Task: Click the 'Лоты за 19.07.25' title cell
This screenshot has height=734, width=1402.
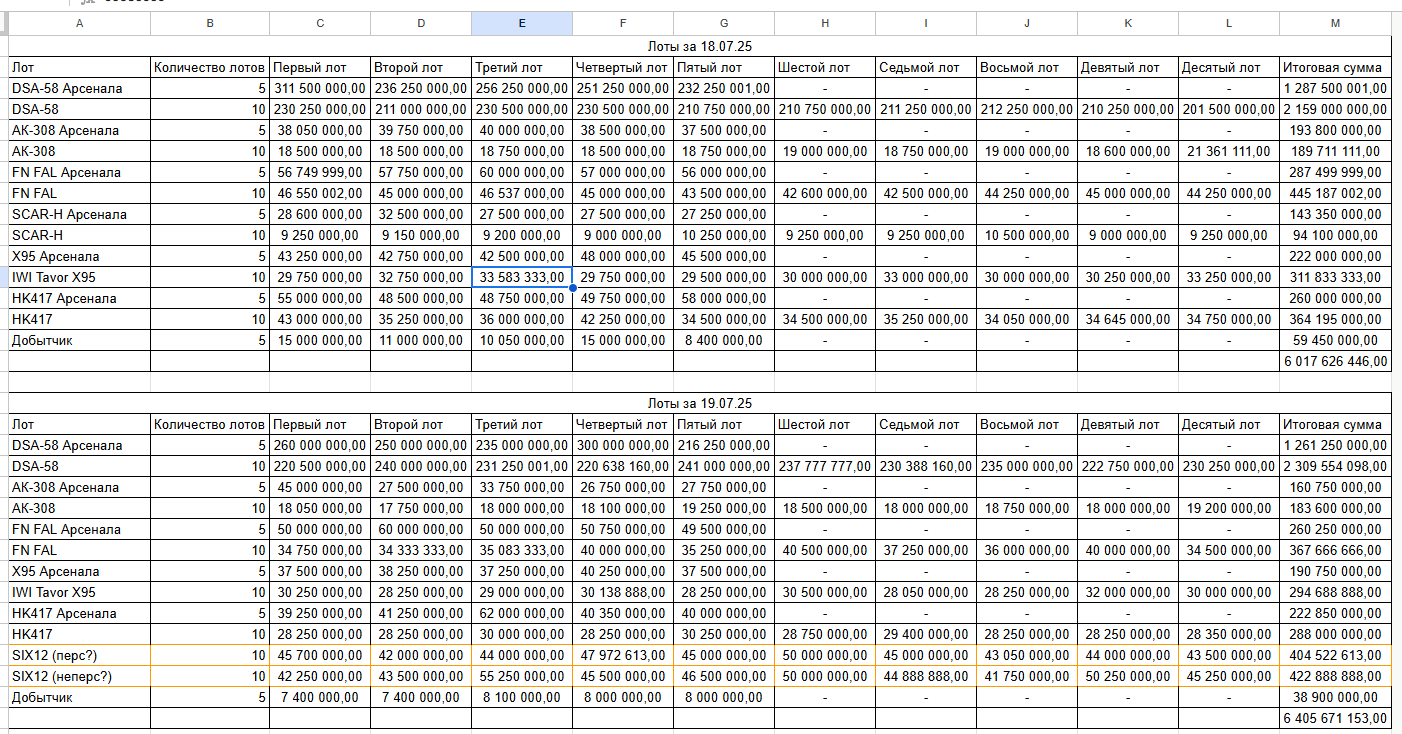Action: [x=700, y=403]
